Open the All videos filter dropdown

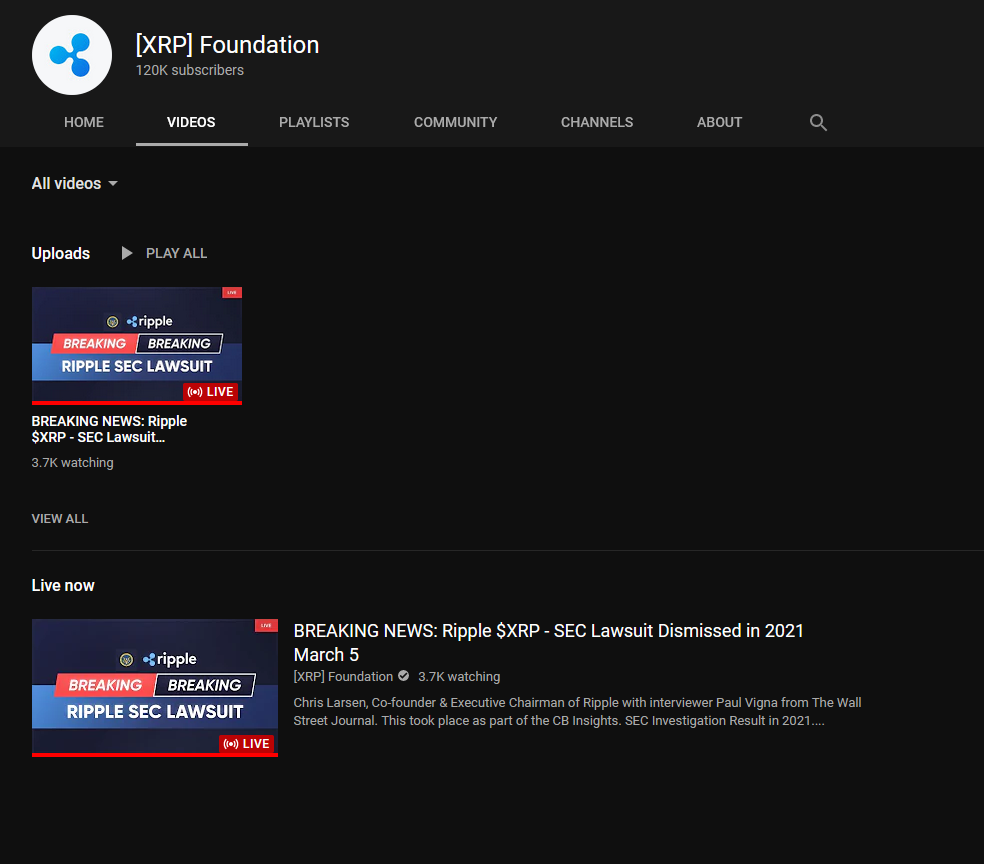tap(66, 183)
